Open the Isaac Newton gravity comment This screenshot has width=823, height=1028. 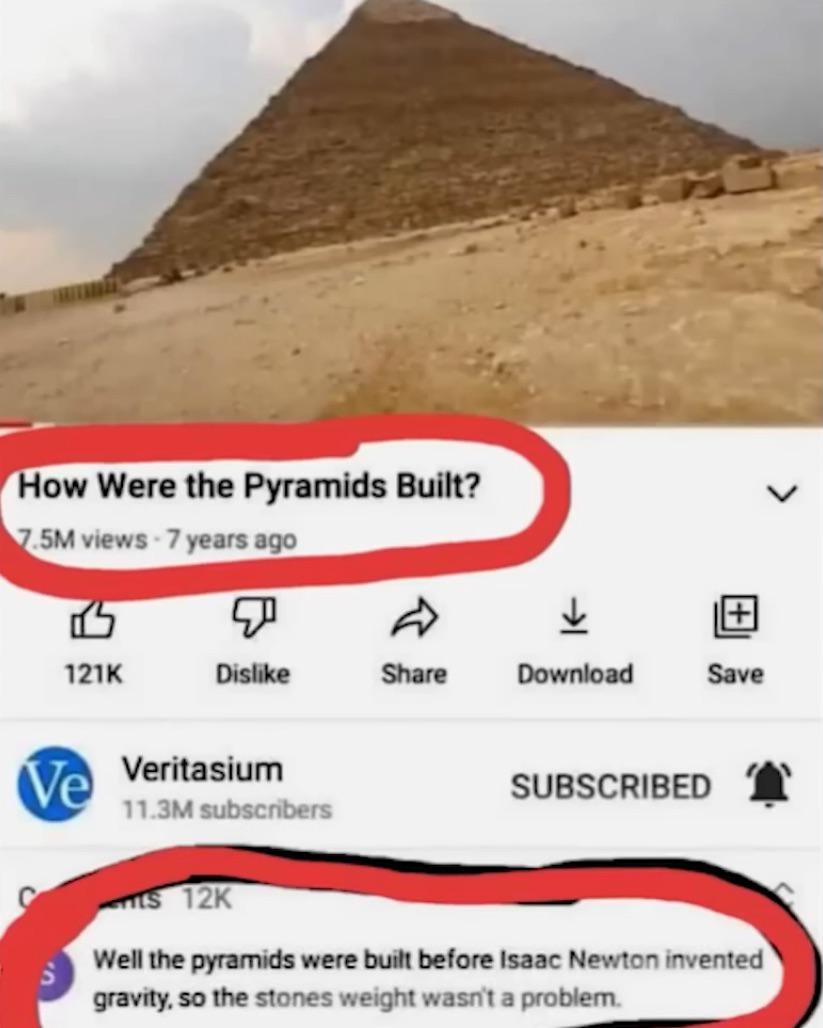pos(428,978)
